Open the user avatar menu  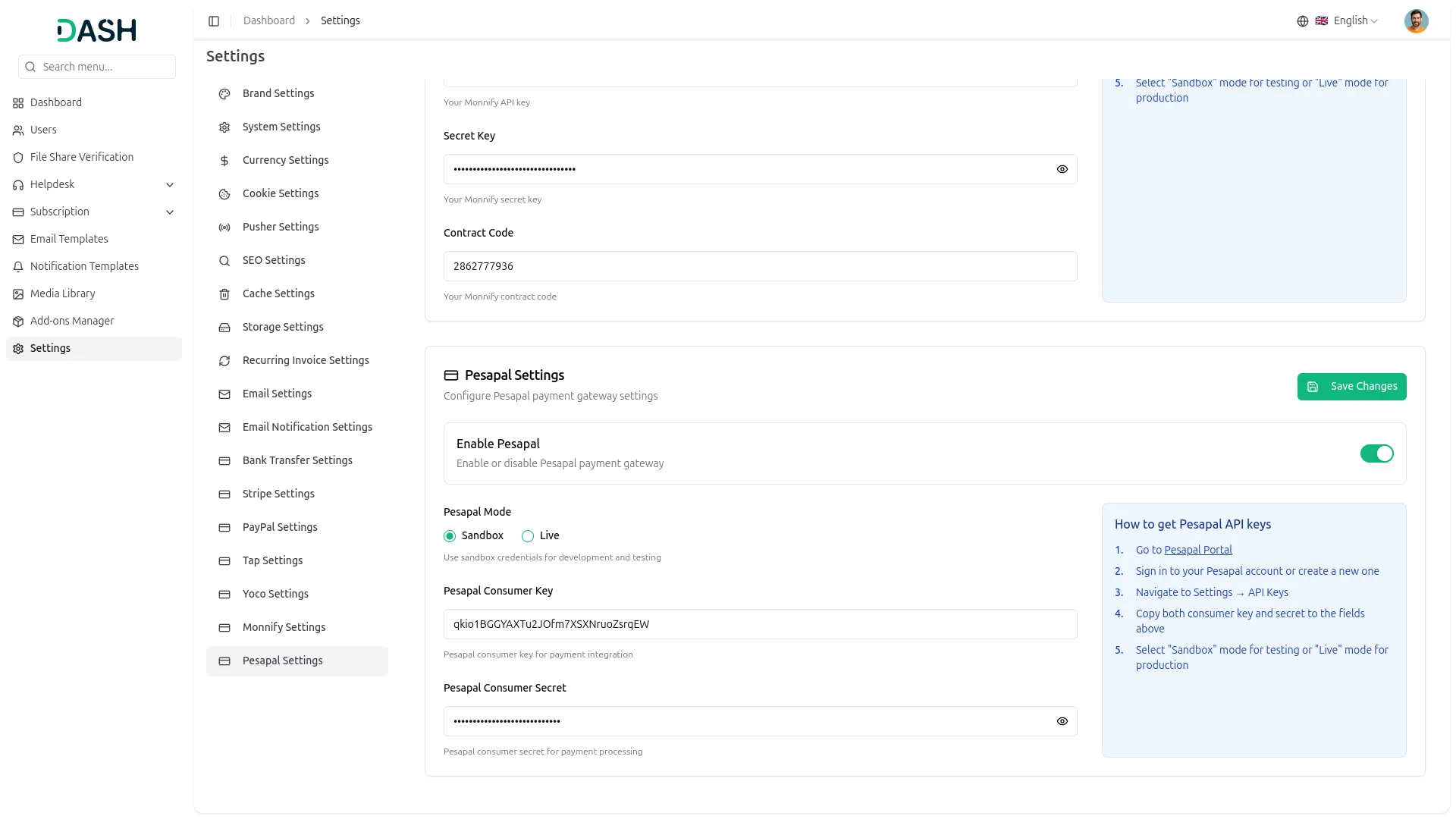(1416, 21)
